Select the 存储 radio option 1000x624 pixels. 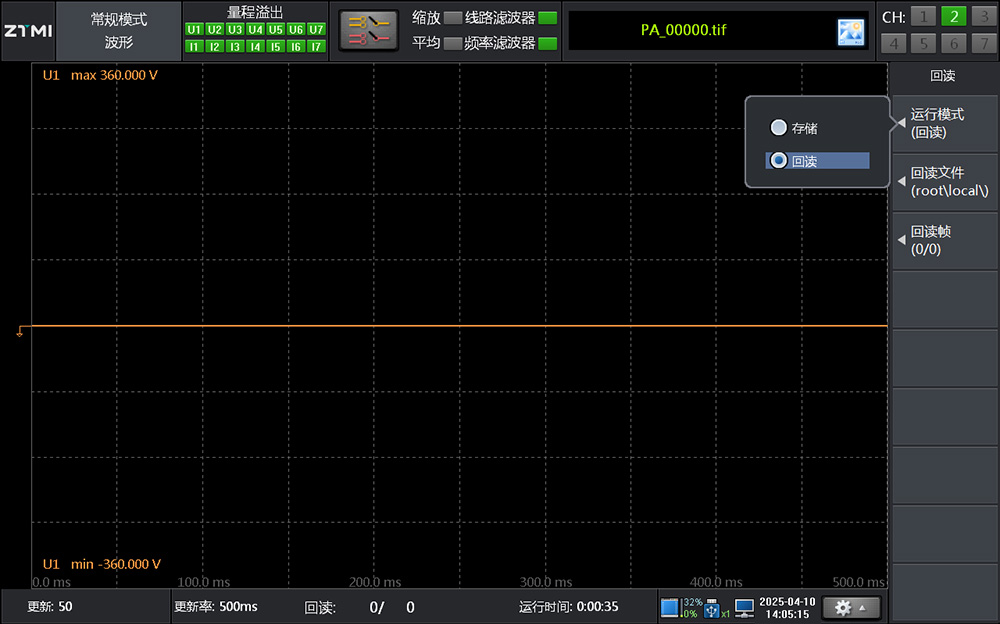coord(779,128)
